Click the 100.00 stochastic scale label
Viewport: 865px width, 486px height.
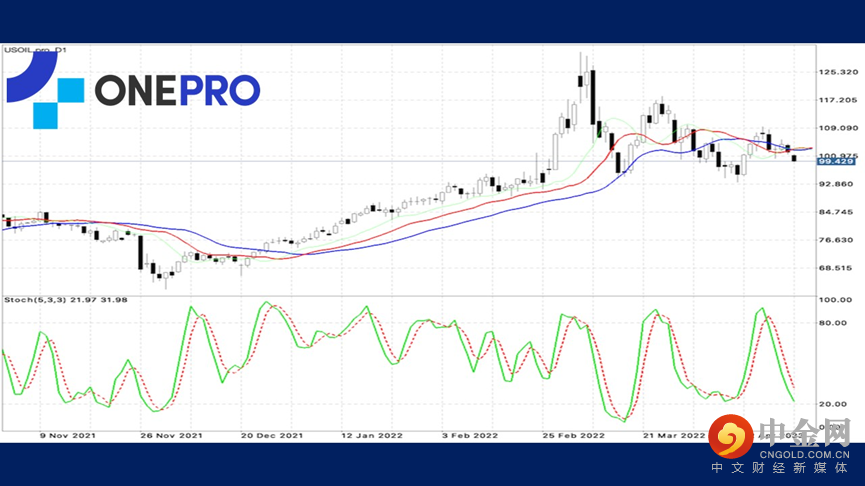point(836,300)
